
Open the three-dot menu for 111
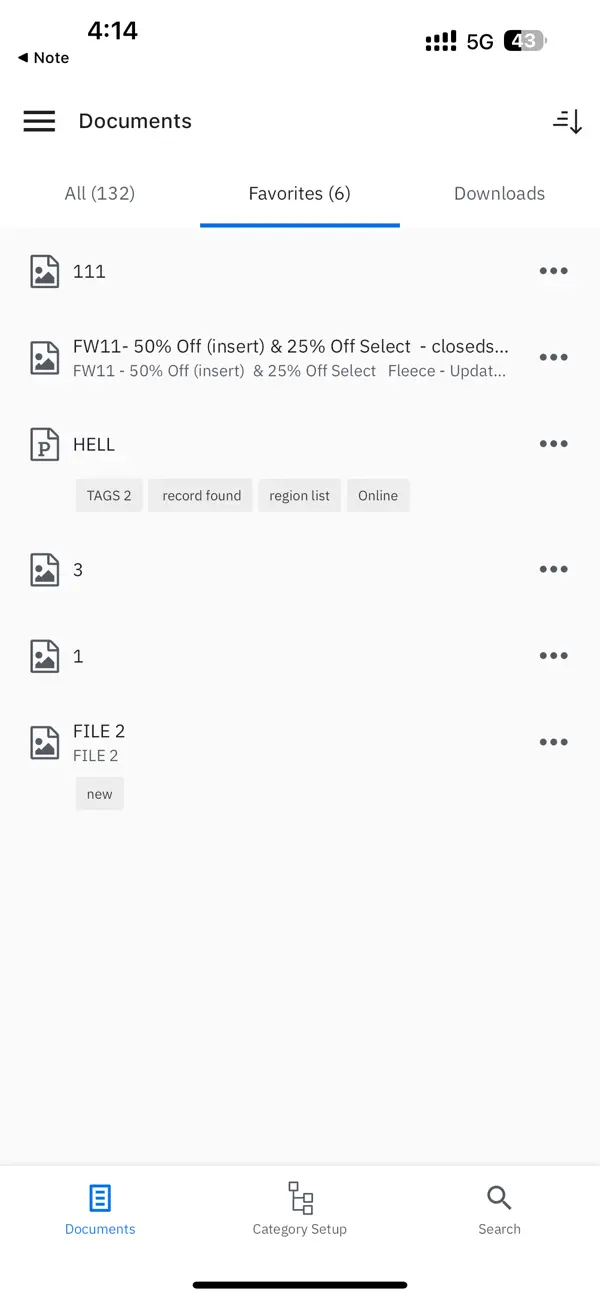pyautogui.click(x=553, y=270)
